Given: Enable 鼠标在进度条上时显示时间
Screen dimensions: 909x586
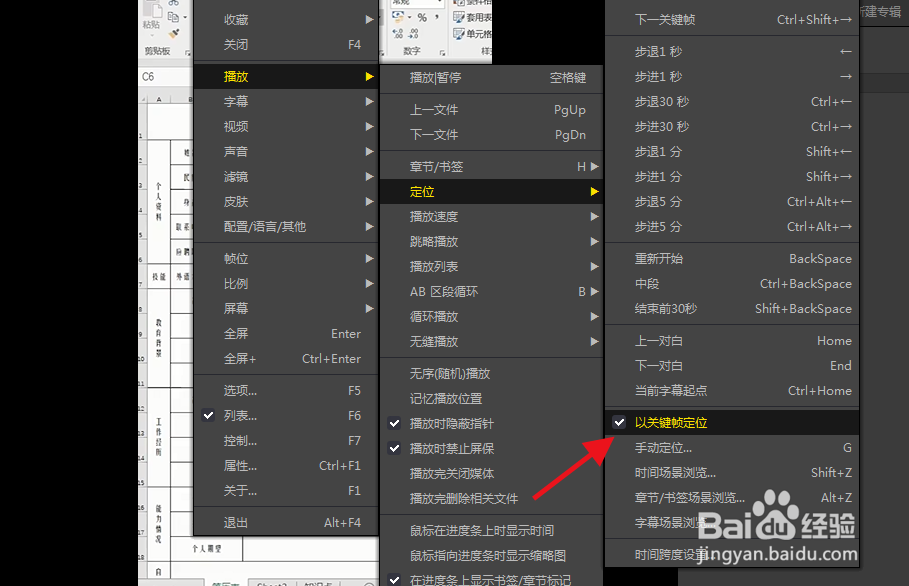Looking at the screenshot, I should 492,530.
